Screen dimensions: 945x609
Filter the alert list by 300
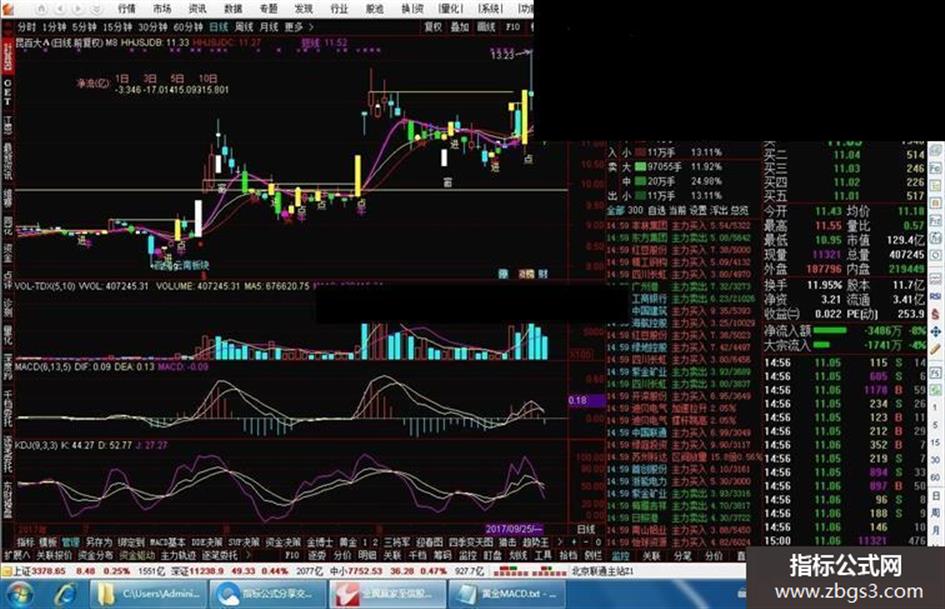(635, 210)
